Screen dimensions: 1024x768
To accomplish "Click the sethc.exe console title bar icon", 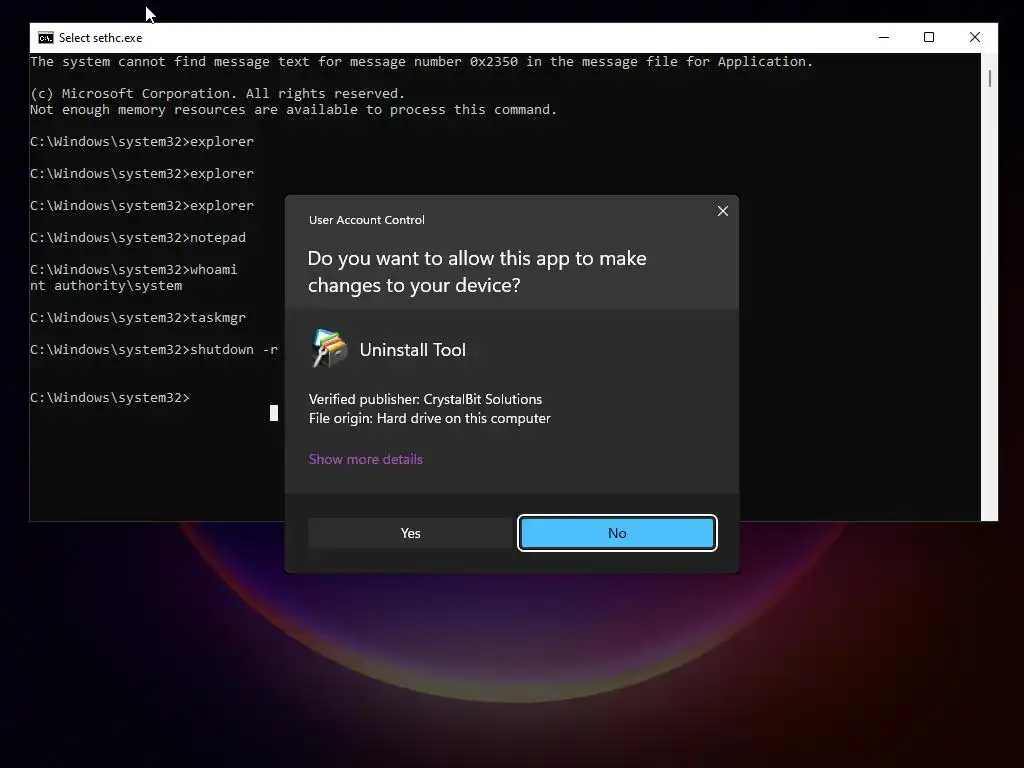I will (x=46, y=38).
